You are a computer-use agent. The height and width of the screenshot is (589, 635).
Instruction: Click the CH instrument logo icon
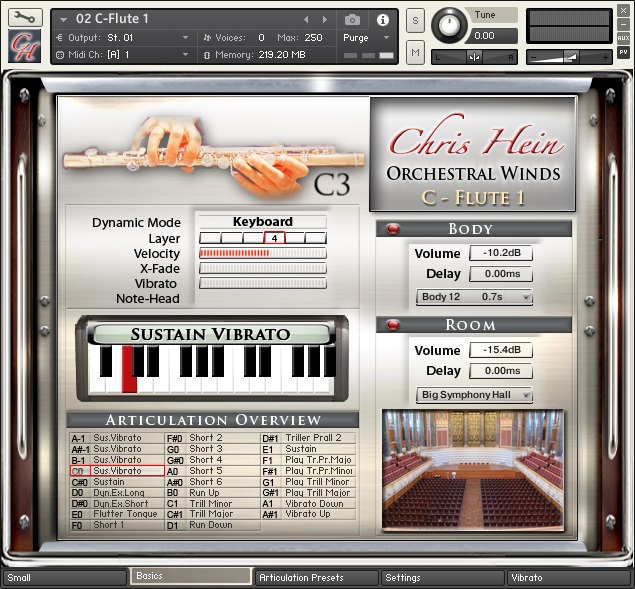pyautogui.click(x=25, y=46)
